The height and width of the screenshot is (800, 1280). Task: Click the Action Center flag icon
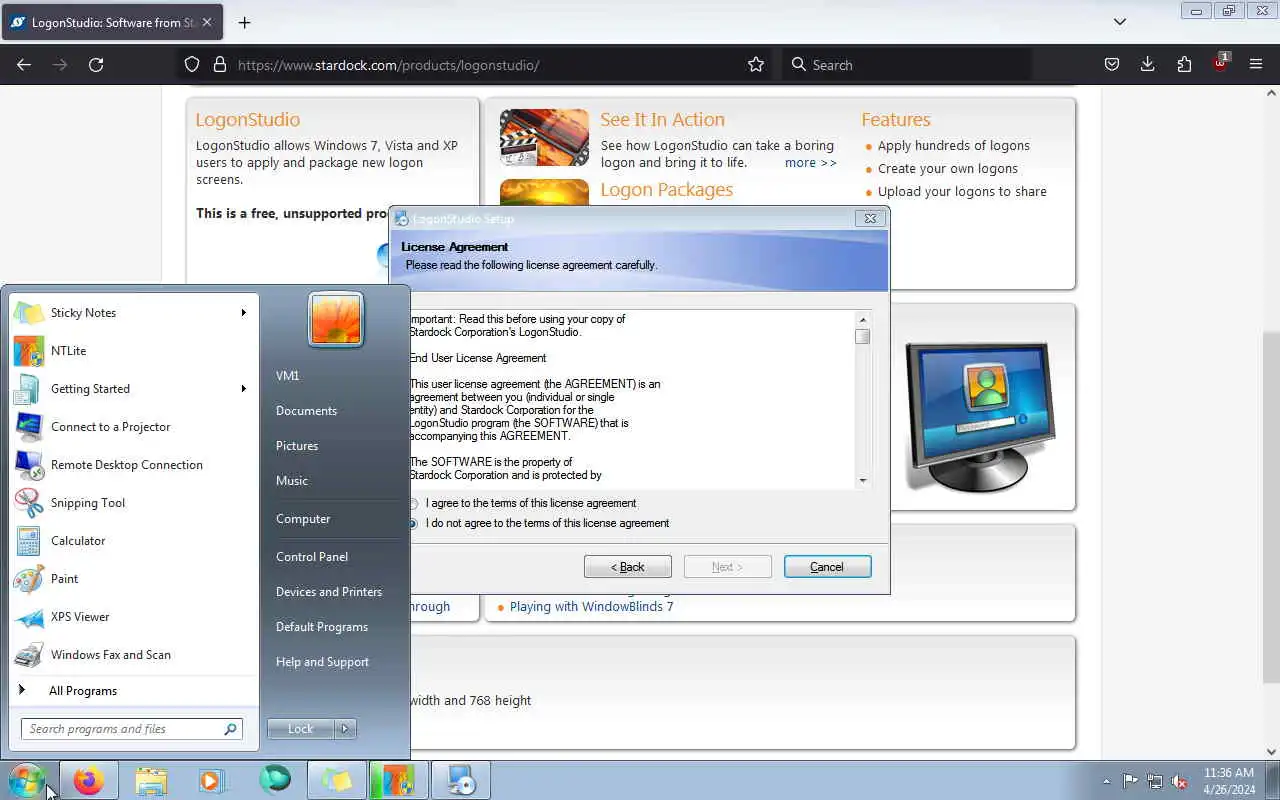tap(1130, 781)
